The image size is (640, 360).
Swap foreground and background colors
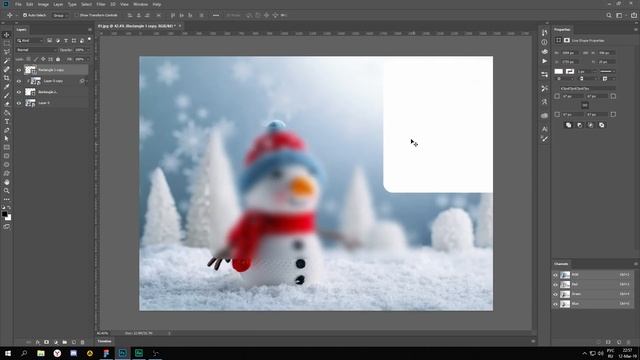pyautogui.click(x=9, y=208)
